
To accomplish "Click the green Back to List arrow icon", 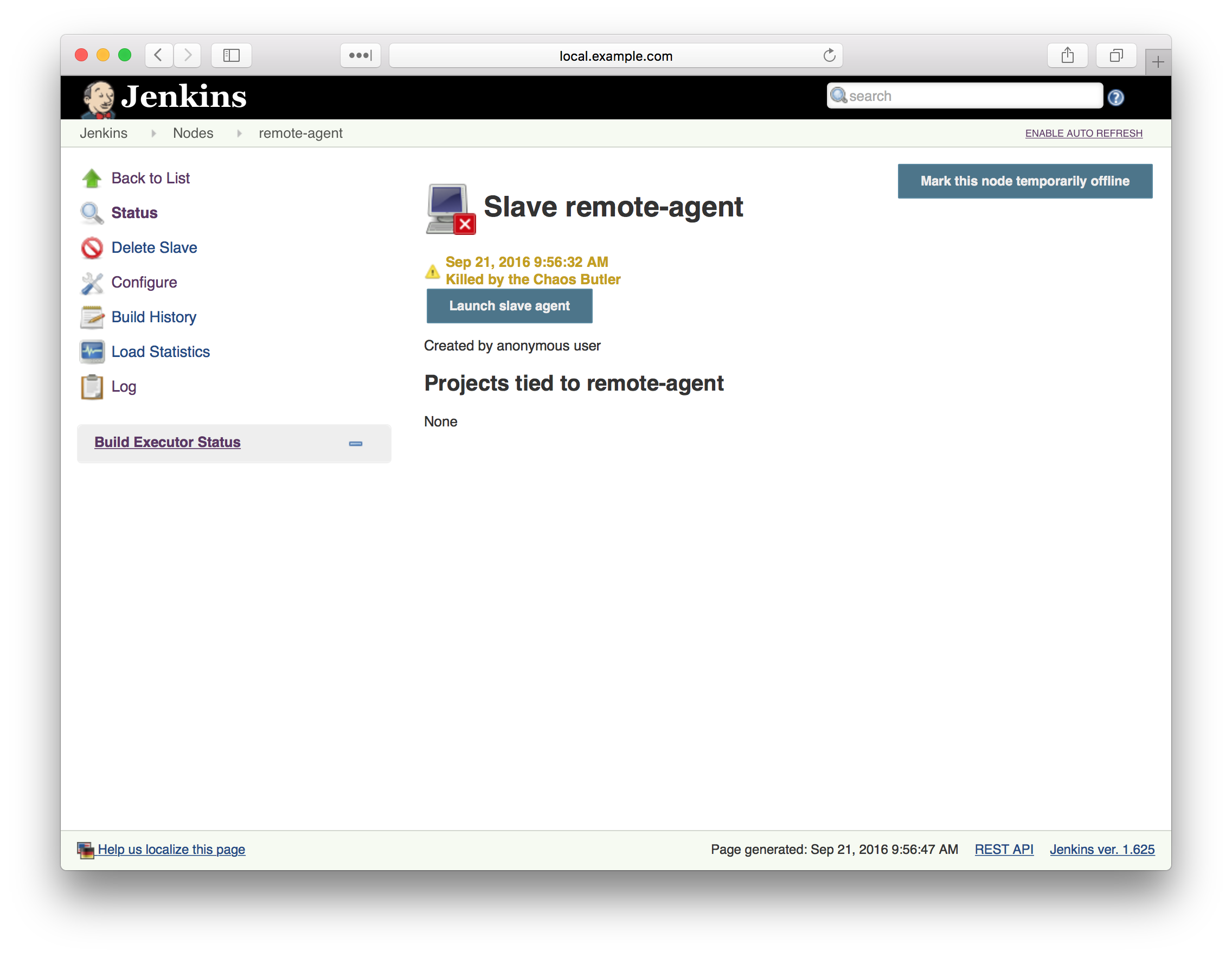I will (x=92, y=178).
